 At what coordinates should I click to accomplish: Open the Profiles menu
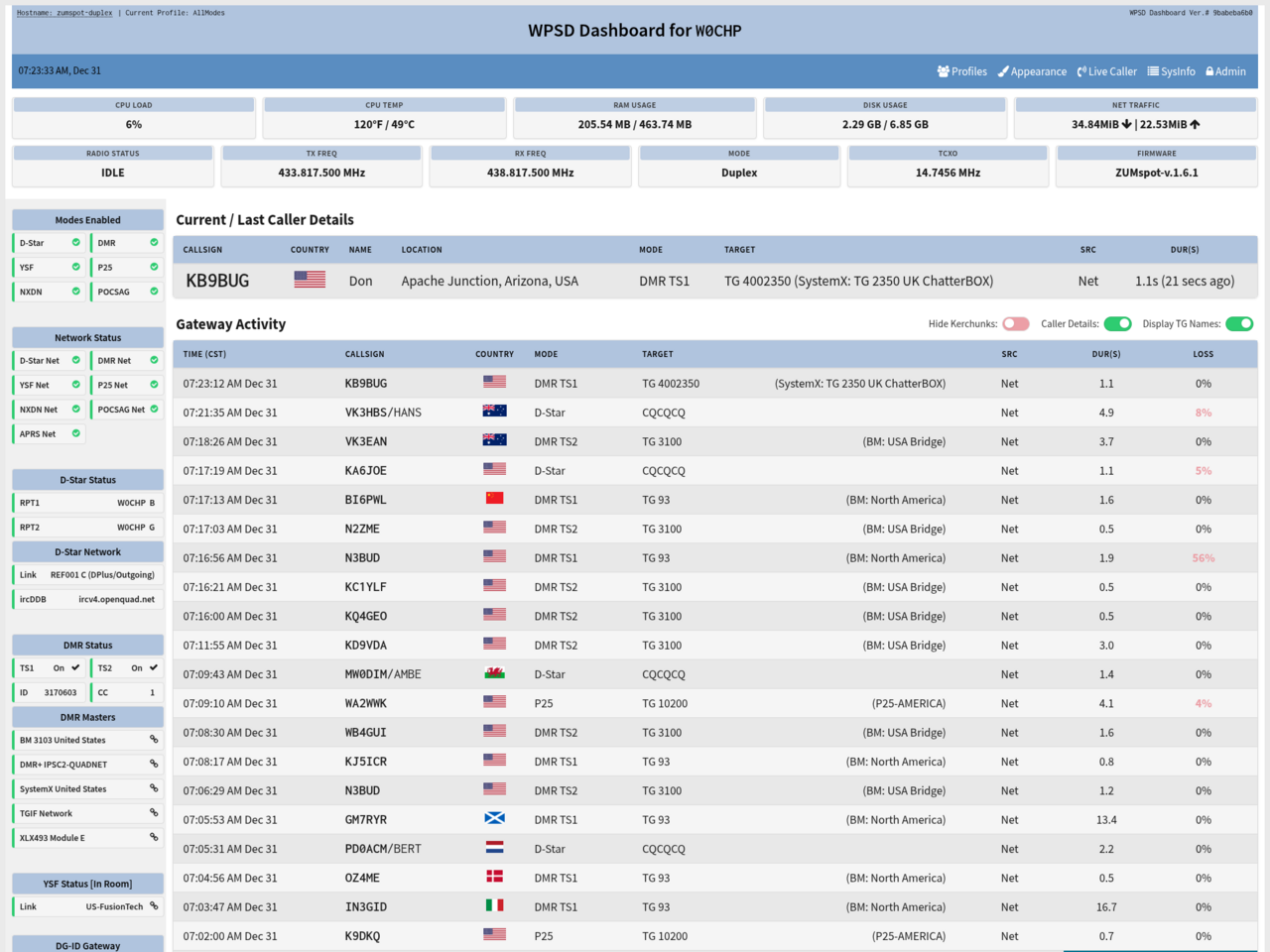pyautogui.click(x=961, y=71)
